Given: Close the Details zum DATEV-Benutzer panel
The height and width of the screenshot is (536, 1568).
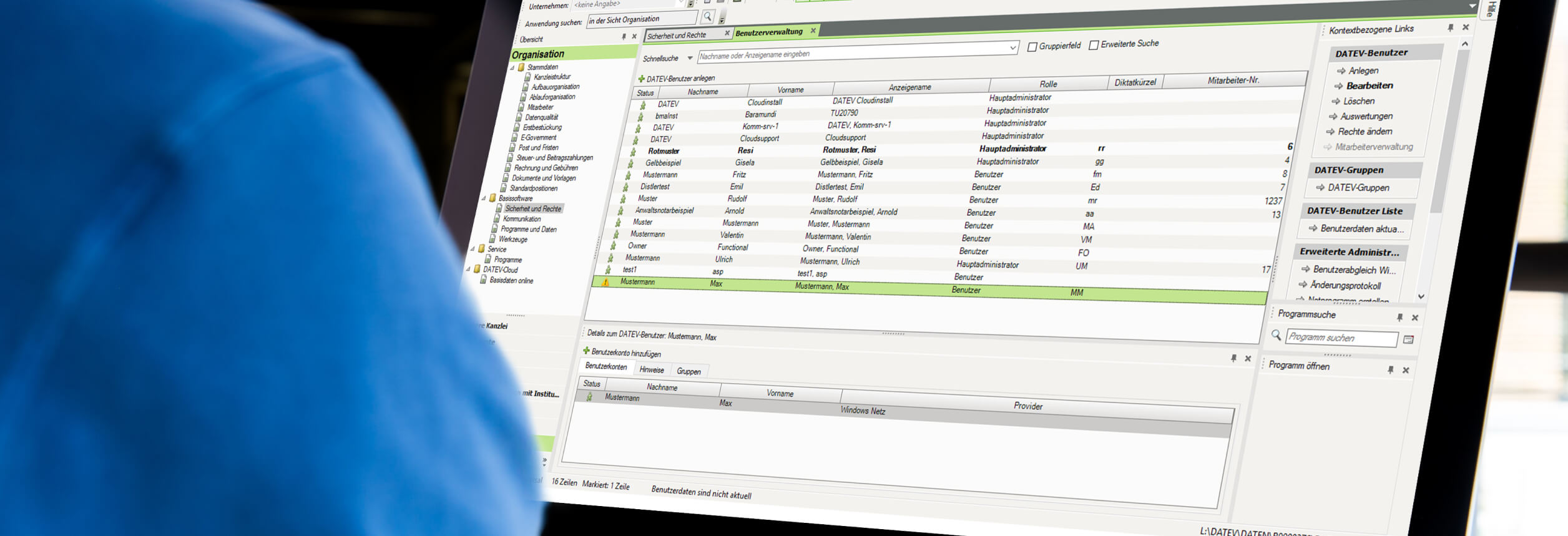Looking at the screenshot, I should pyautogui.click(x=1248, y=358).
